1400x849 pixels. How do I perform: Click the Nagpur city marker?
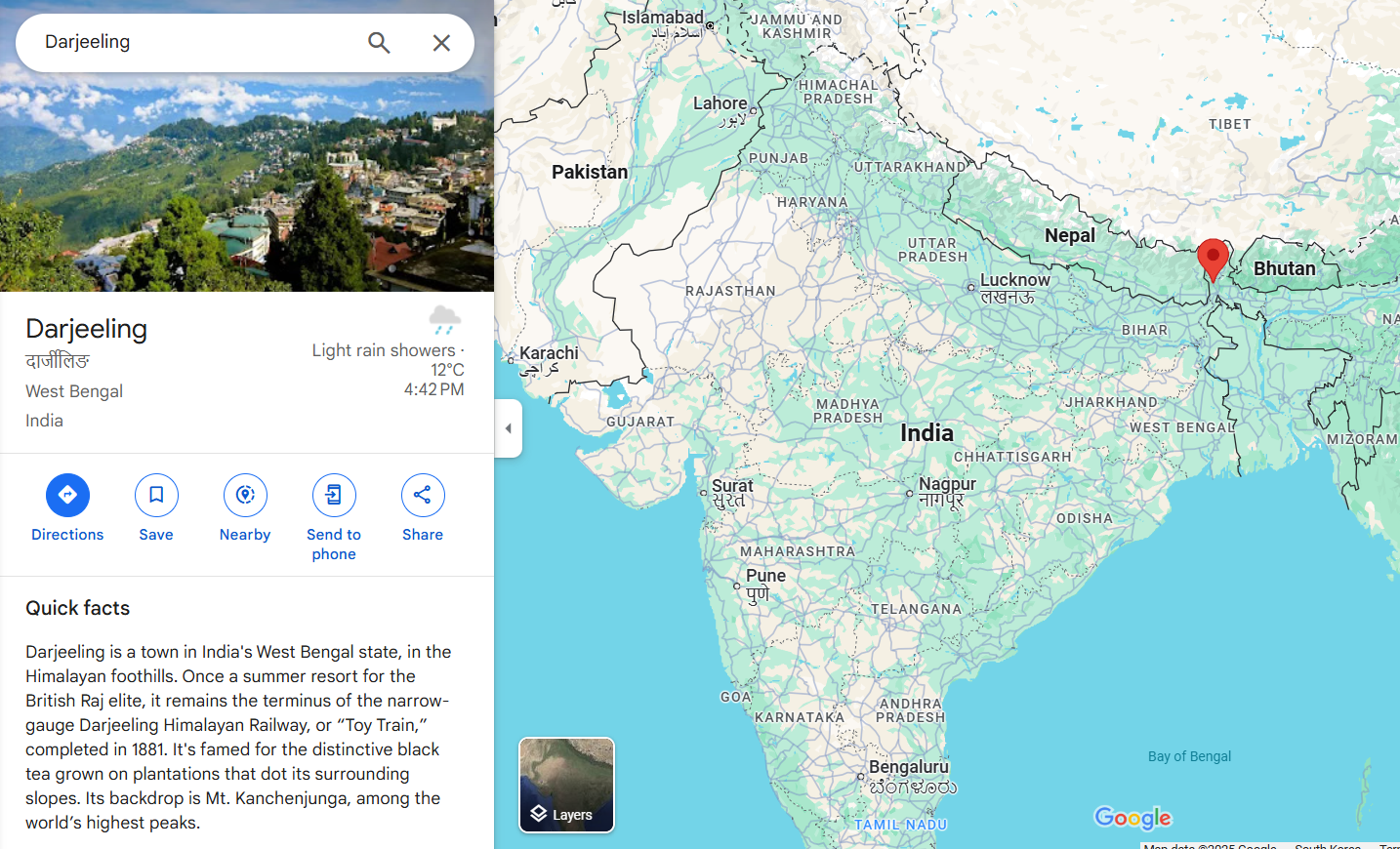point(910,494)
